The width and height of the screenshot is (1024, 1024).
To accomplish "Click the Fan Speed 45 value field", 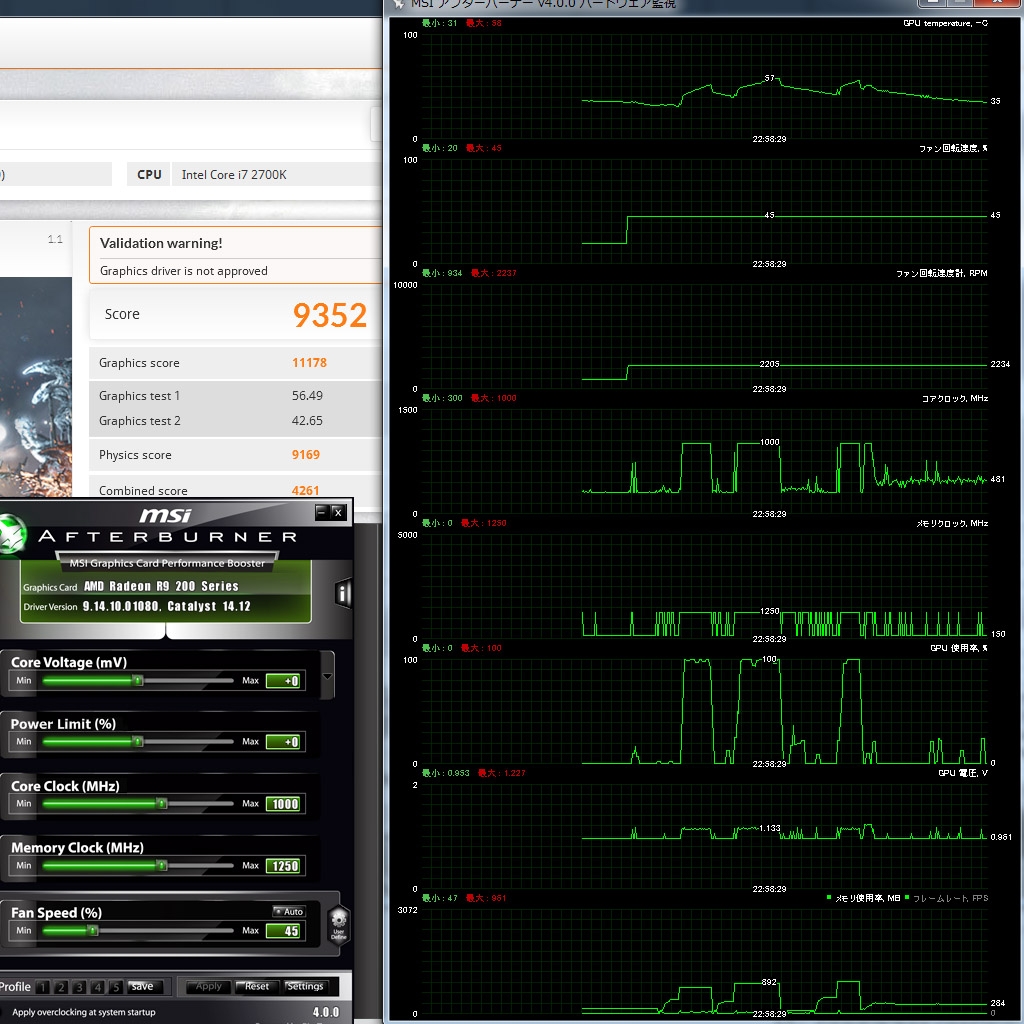I will click(283, 931).
